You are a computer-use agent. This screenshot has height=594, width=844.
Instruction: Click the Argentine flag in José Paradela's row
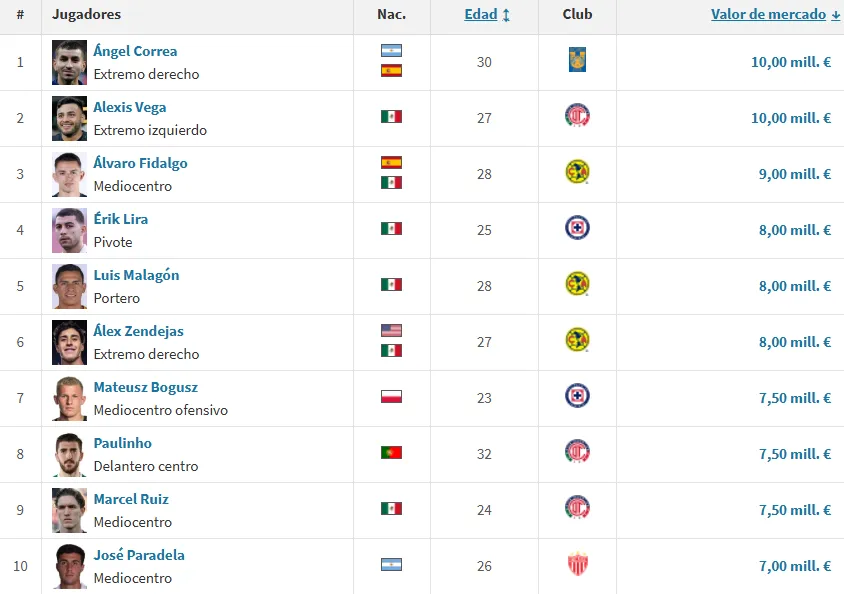[x=391, y=564]
